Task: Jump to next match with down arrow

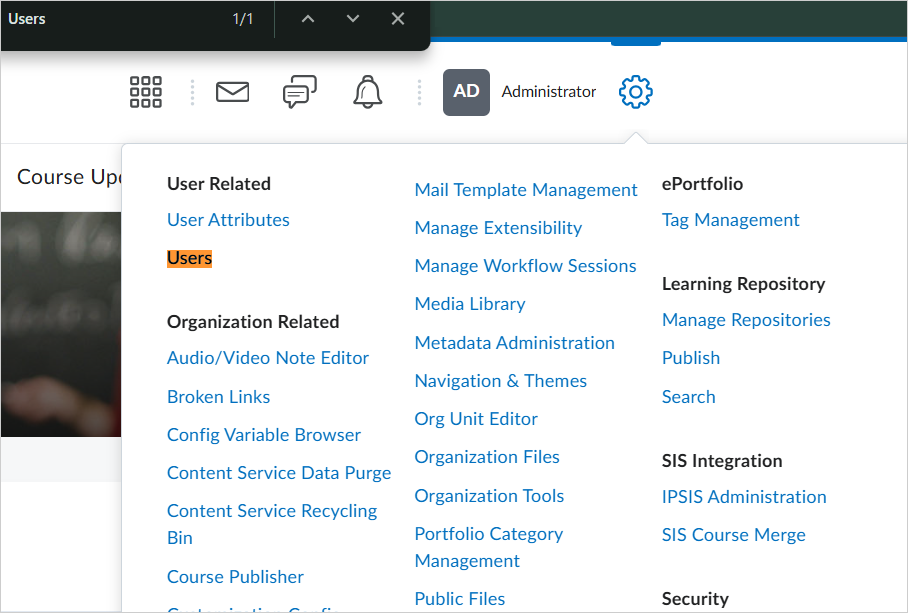Action: (x=352, y=18)
